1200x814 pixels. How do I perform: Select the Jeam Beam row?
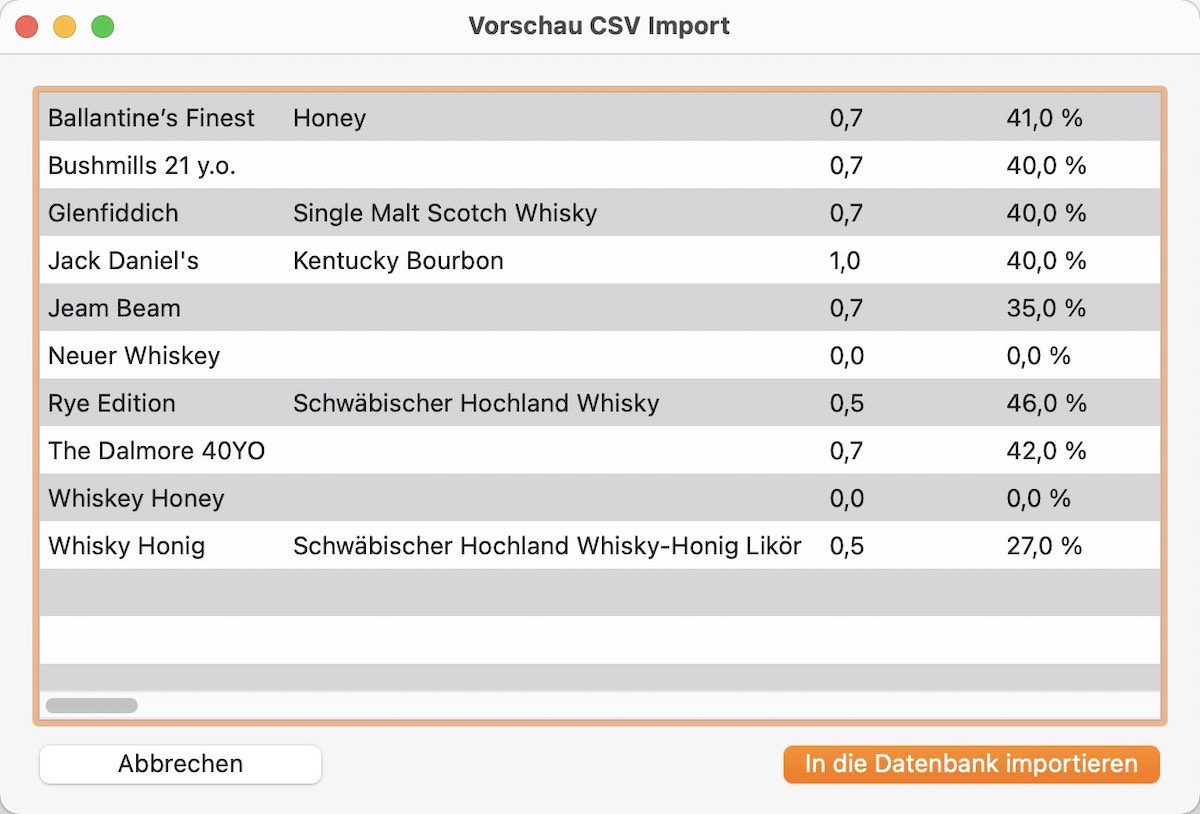600,308
